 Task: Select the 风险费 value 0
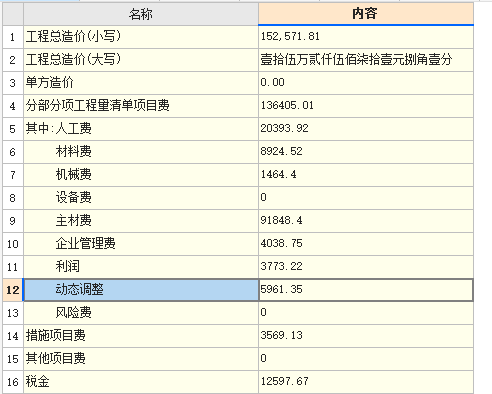366,313
